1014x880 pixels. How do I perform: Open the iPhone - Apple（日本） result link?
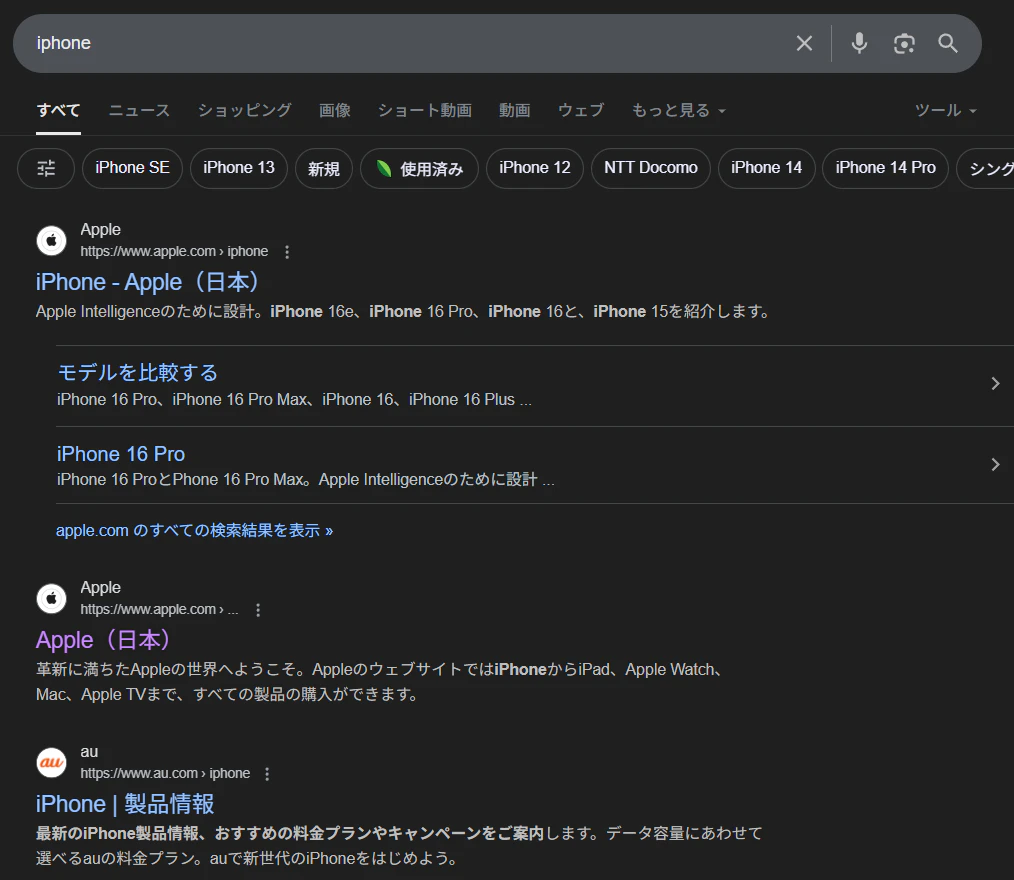click(147, 282)
